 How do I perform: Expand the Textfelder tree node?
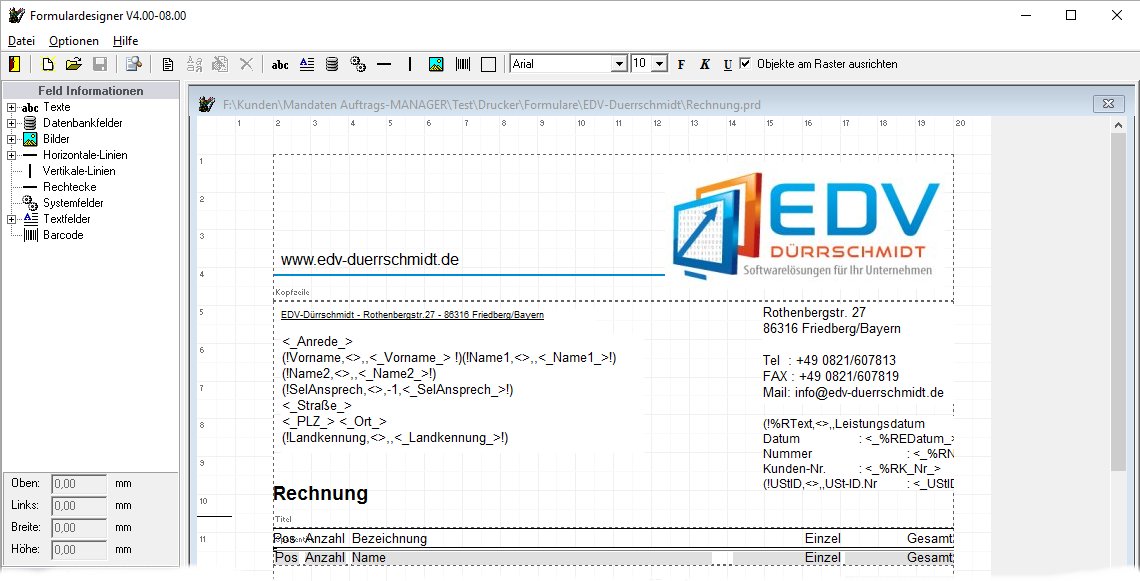(x=12, y=219)
